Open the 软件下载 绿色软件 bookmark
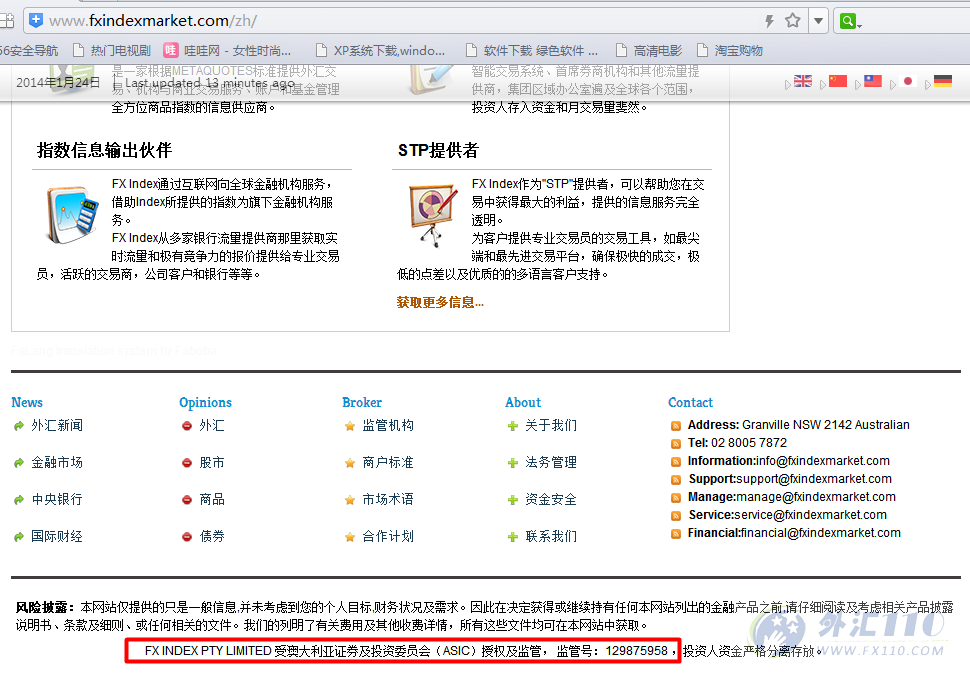 (532, 50)
